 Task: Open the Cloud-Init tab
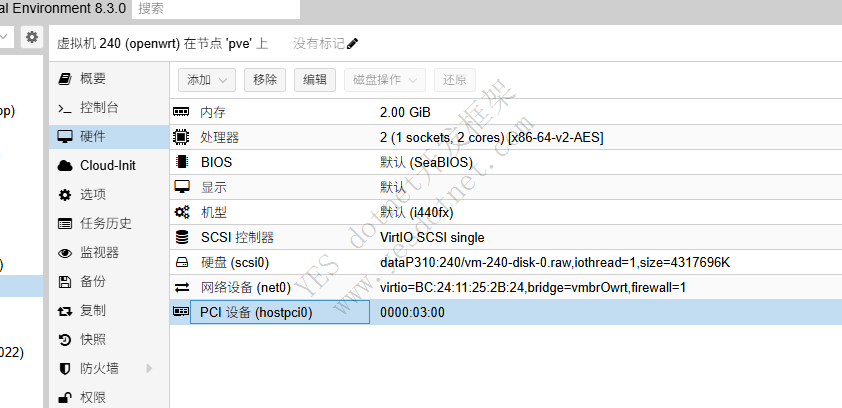click(109, 166)
